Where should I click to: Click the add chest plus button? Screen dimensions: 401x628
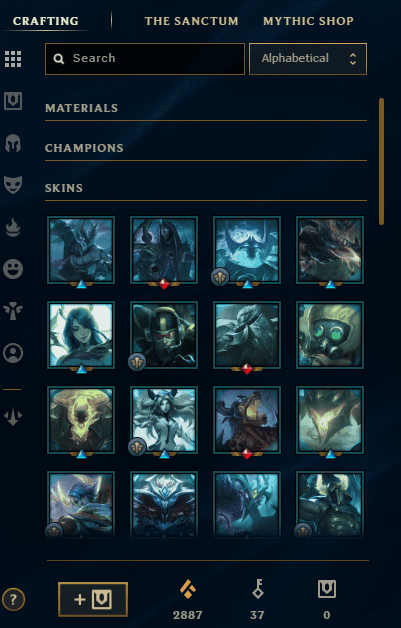(93, 599)
